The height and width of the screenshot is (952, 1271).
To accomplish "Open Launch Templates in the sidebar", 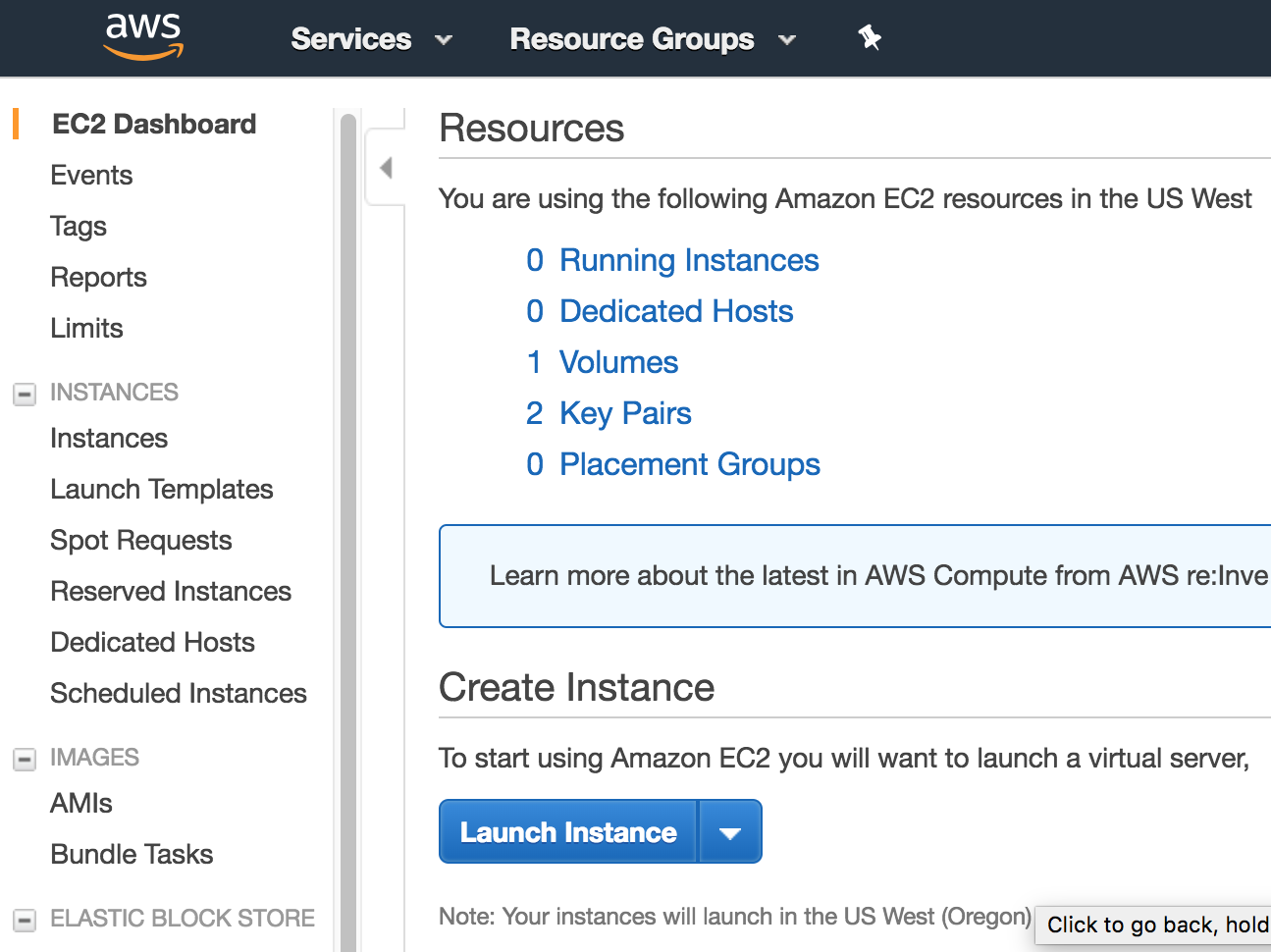I will (162, 489).
